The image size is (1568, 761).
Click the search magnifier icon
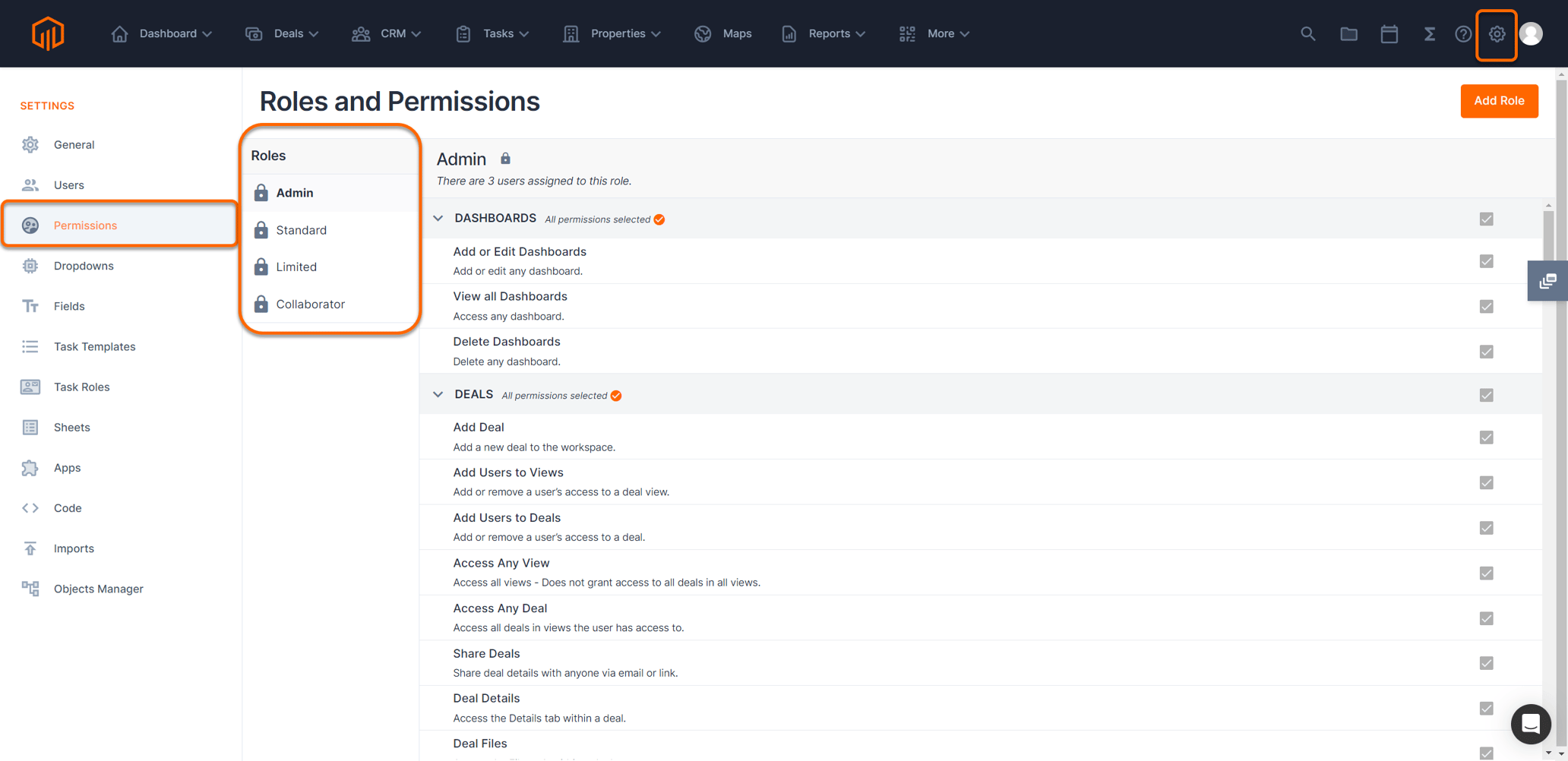click(x=1307, y=33)
